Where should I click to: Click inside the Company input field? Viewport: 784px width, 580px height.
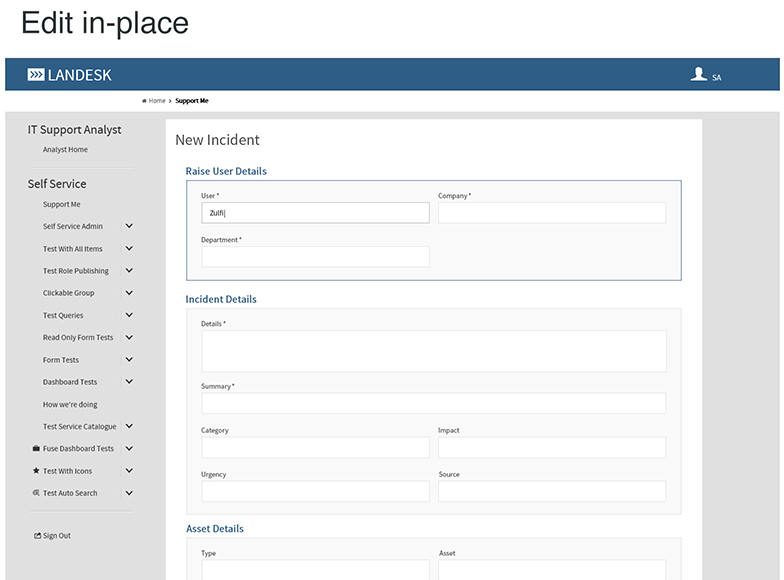click(x=551, y=213)
